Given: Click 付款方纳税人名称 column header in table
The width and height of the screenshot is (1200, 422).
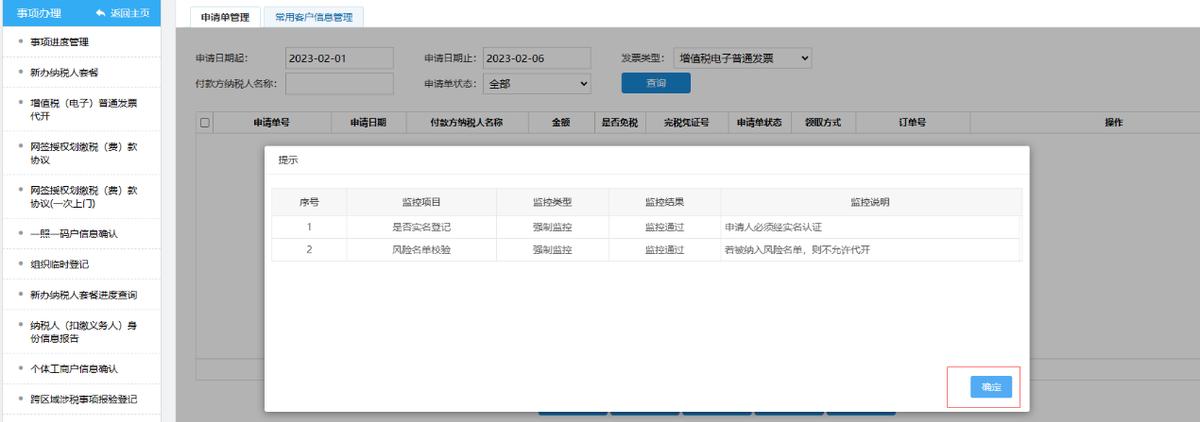Looking at the screenshot, I should 465,122.
